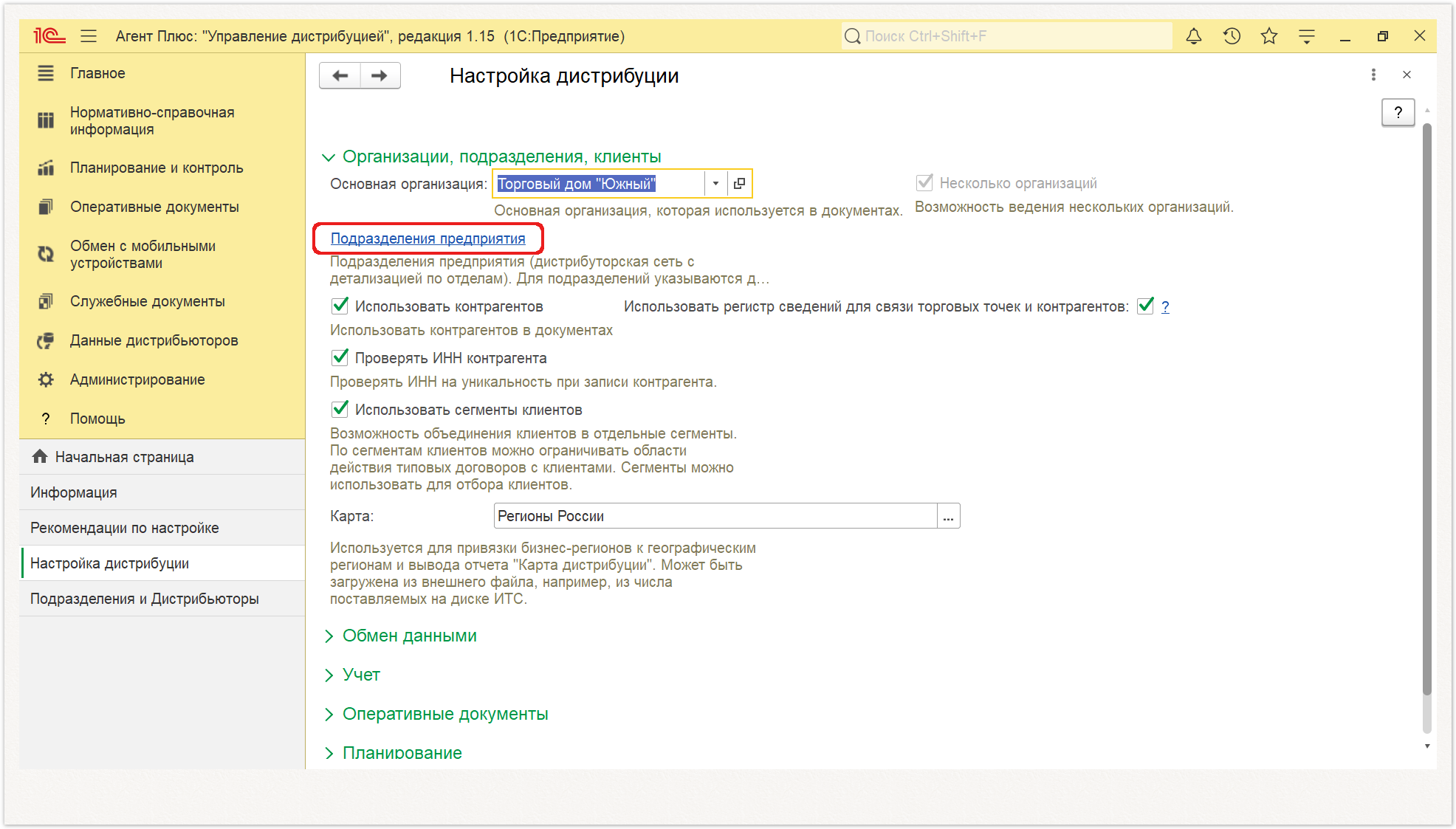Toggle Проверять ИНН контрагента checkbox

340,357
